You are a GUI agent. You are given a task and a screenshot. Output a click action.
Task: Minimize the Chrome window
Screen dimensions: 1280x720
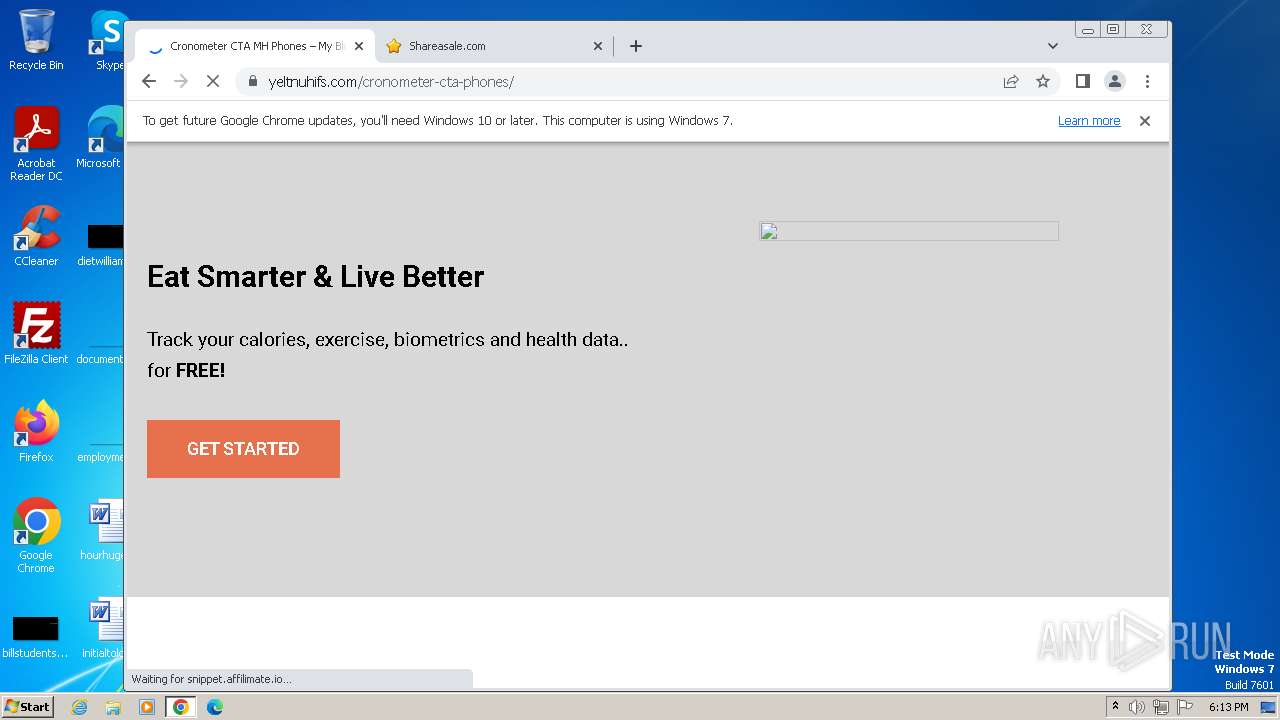[1088, 30]
